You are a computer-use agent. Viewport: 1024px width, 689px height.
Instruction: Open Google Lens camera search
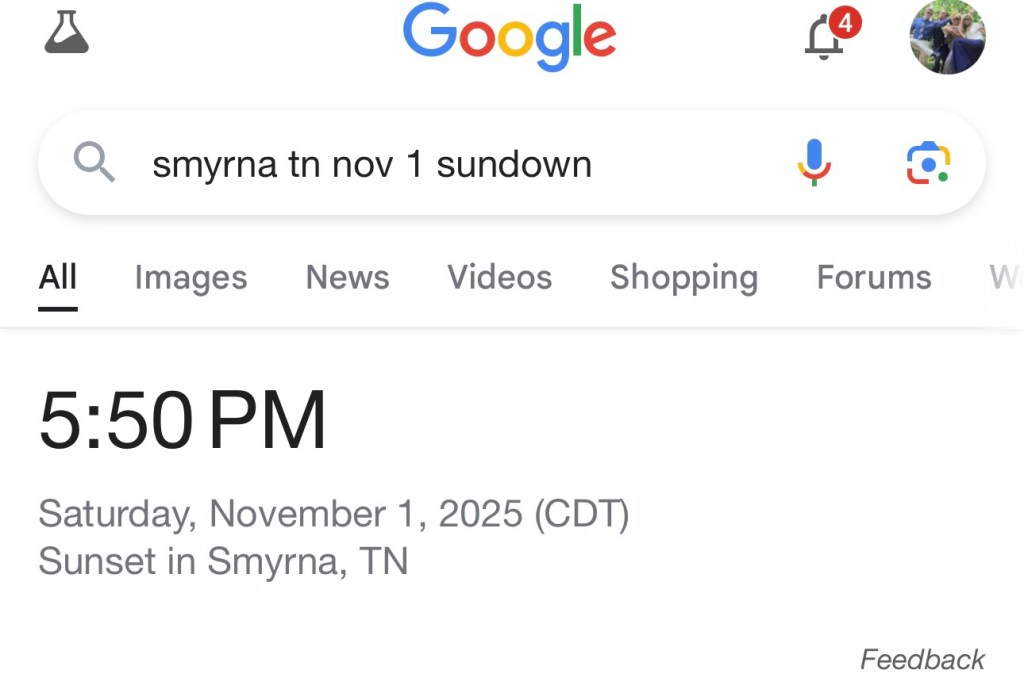(x=928, y=163)
